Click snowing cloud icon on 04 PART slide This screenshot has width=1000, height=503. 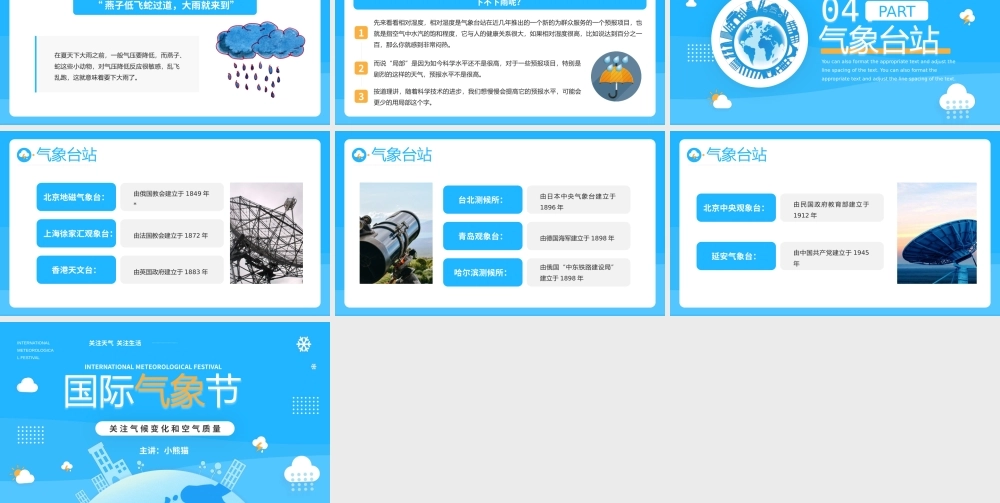click(957, 101)
